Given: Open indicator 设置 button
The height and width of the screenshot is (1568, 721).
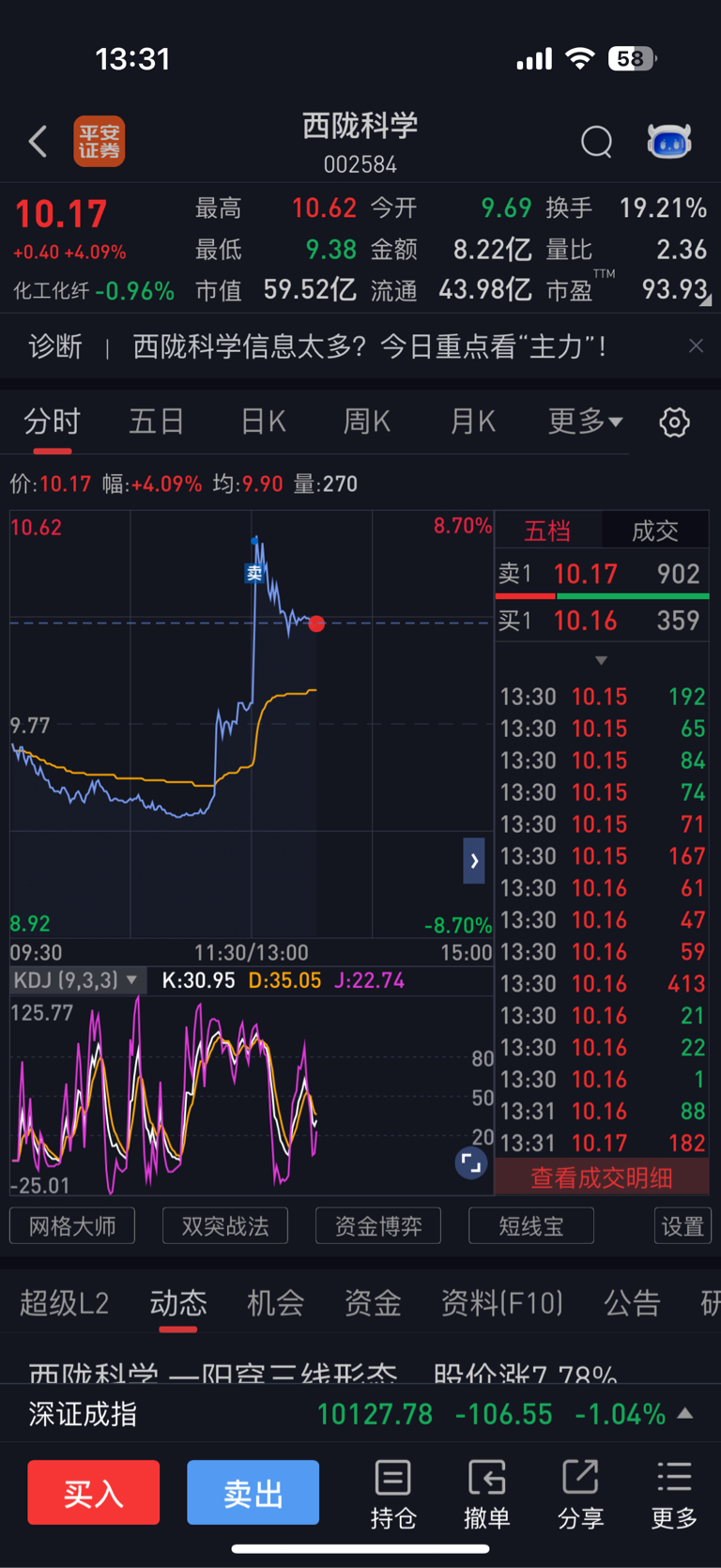Looking at the screenshot, I should [683, 1226].
